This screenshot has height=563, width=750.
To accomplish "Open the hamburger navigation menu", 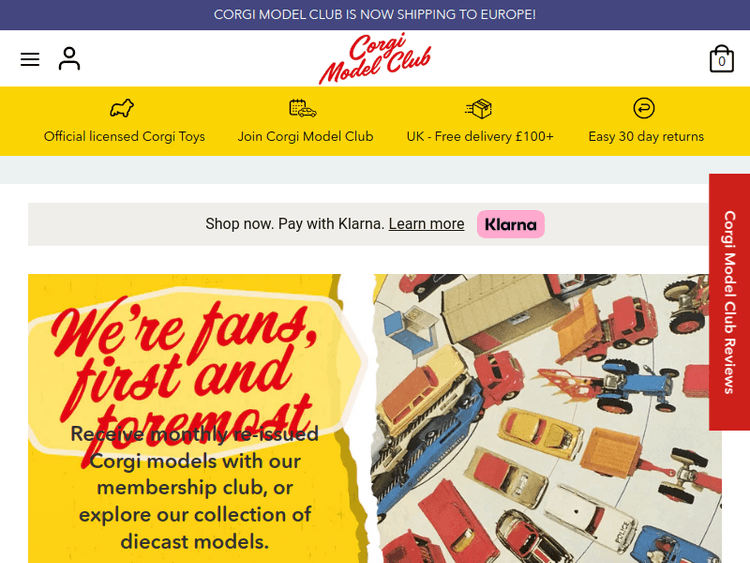I will point(30,59).
